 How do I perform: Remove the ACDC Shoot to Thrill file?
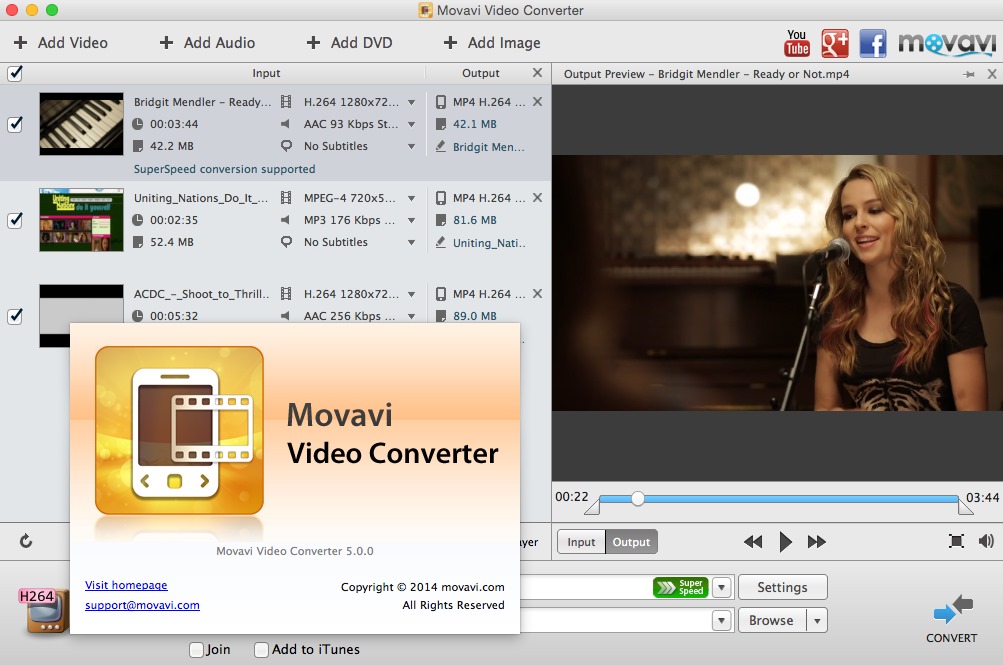point(537,293)
